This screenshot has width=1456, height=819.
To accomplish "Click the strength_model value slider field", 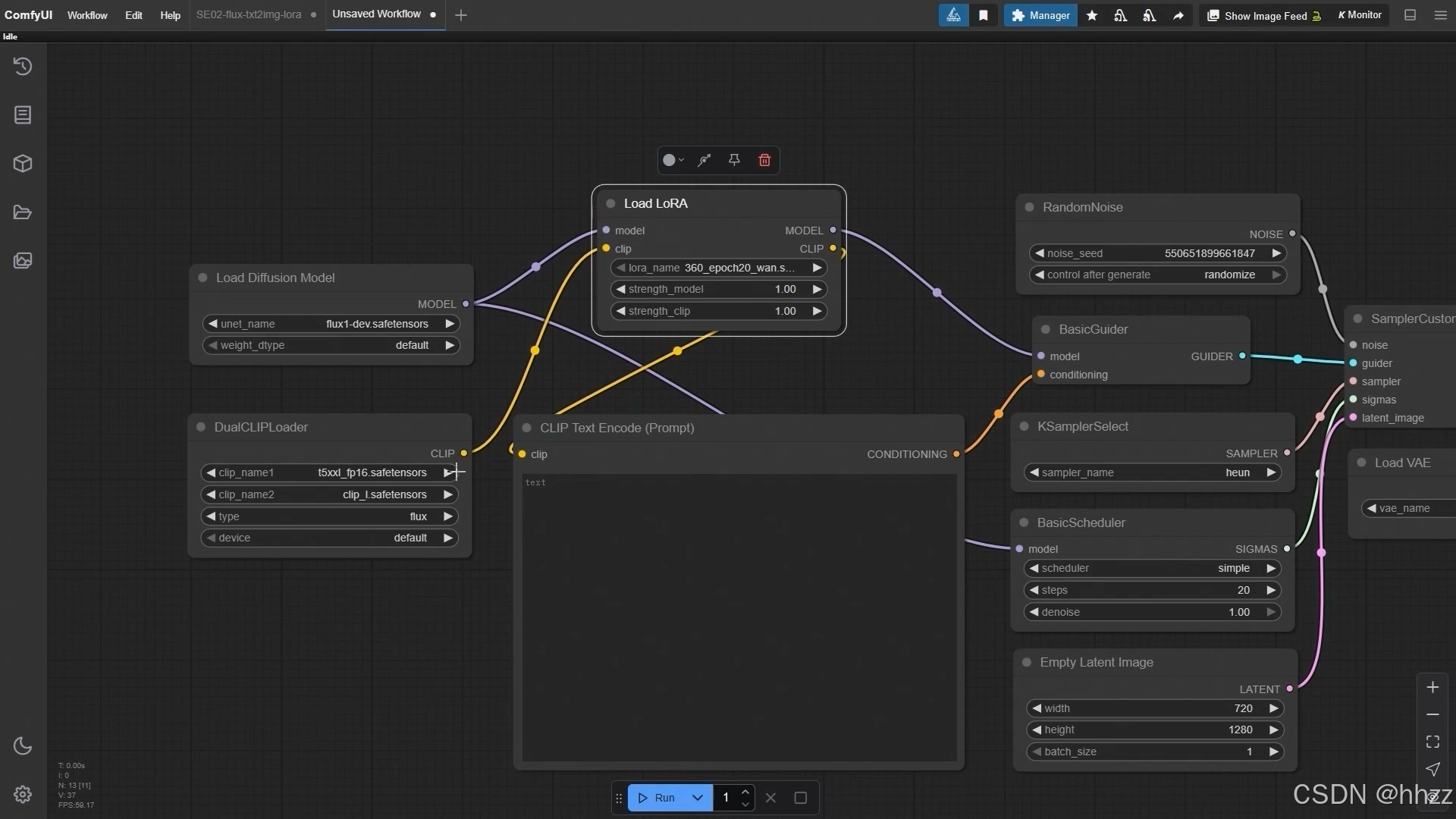I will [x=717, y=289].
